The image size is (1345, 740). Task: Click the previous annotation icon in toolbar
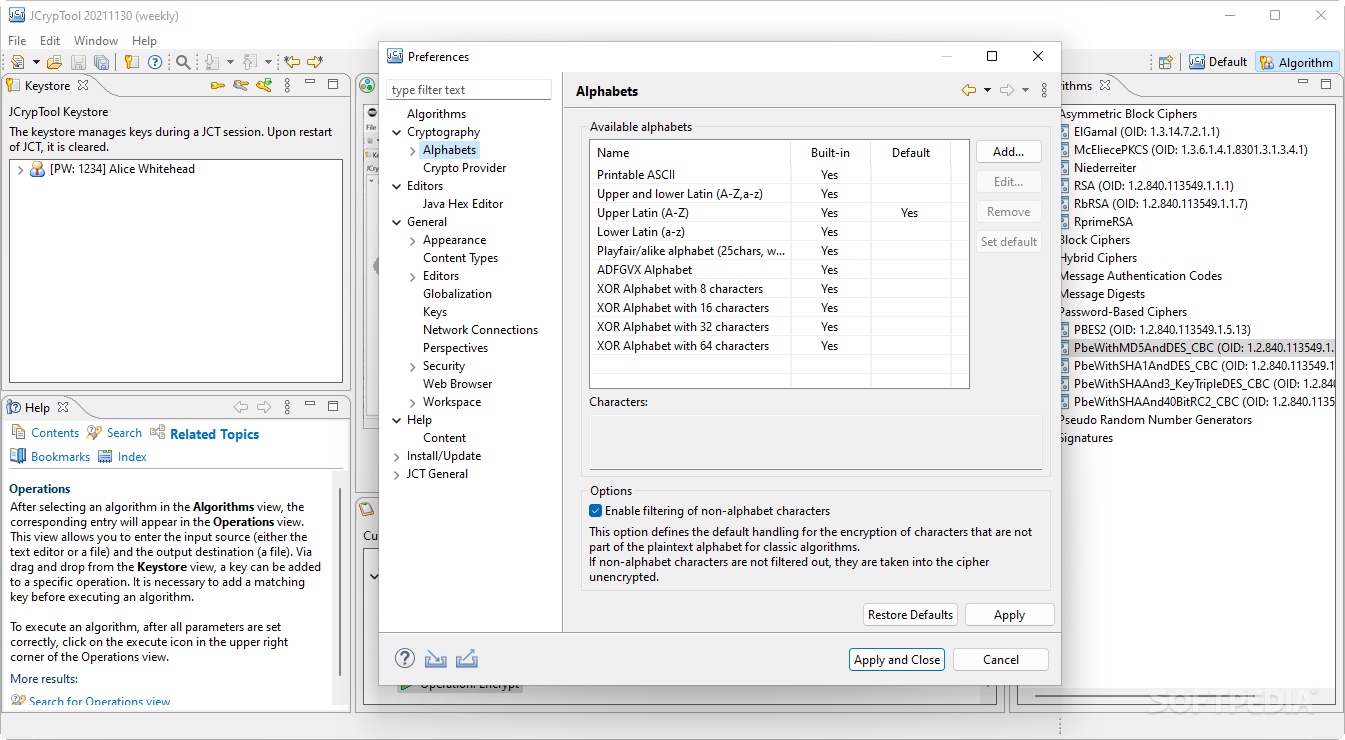coord(250,62)
